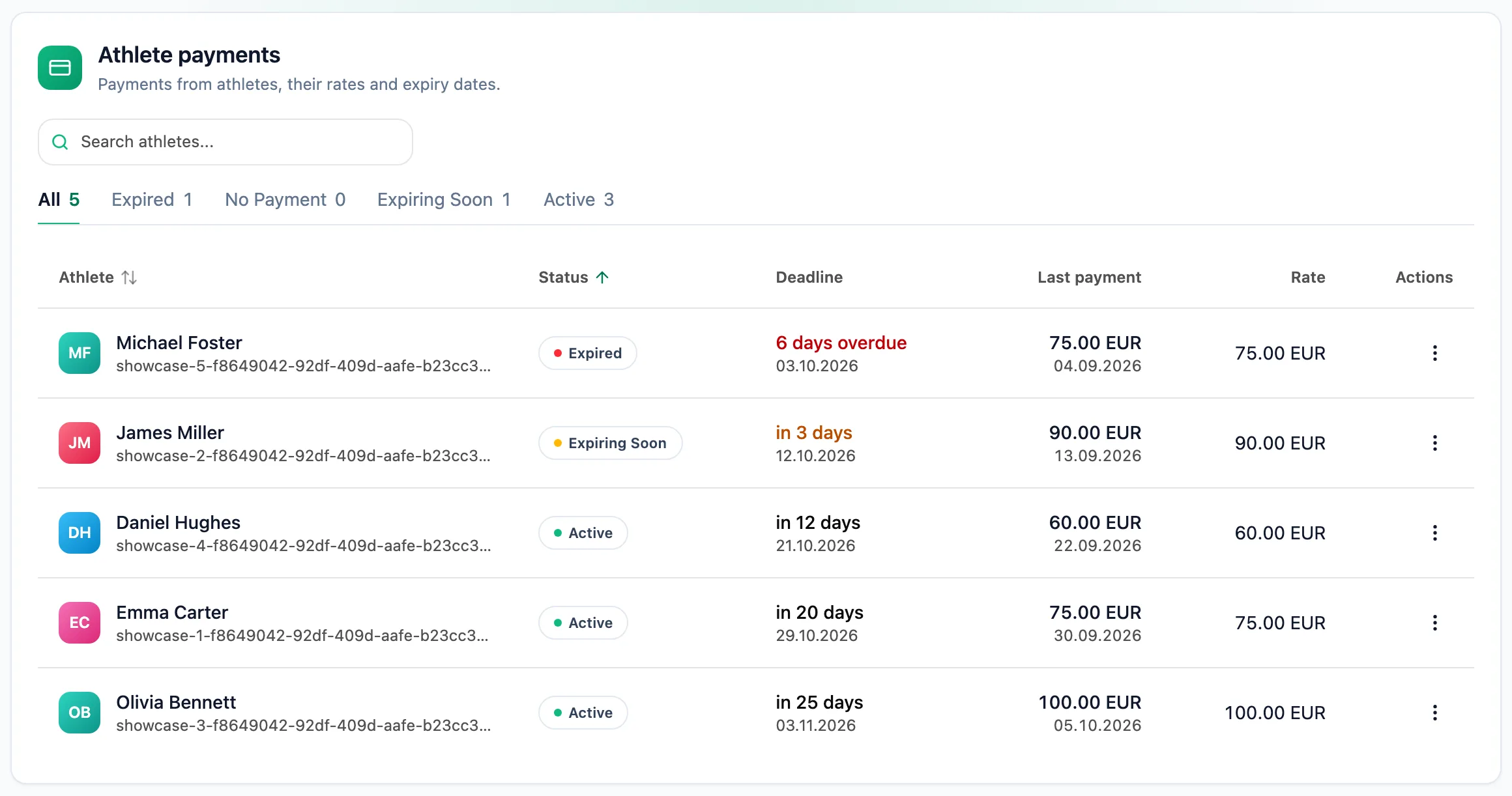Screen dimensions: 1512x796
Task: Open actions menu for Emma Carter
Action: [1434, 623]
